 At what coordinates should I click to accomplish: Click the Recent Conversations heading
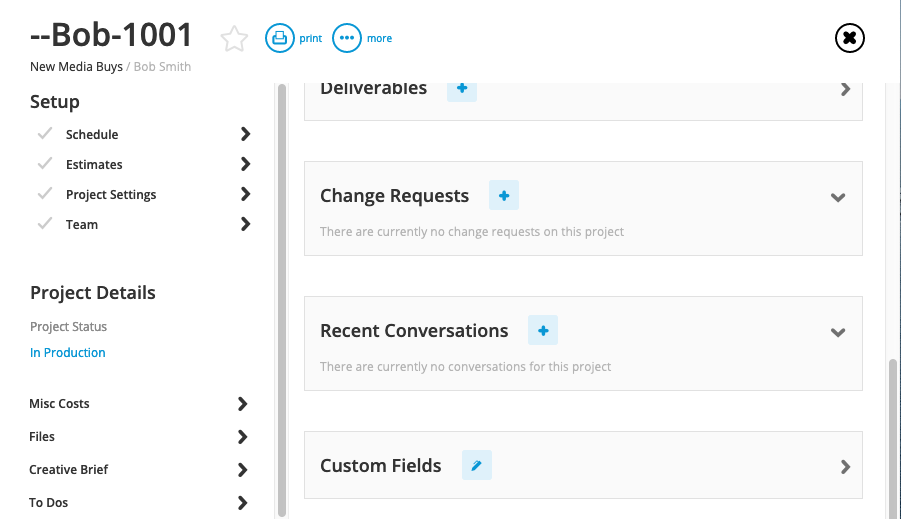pos(414,331)
